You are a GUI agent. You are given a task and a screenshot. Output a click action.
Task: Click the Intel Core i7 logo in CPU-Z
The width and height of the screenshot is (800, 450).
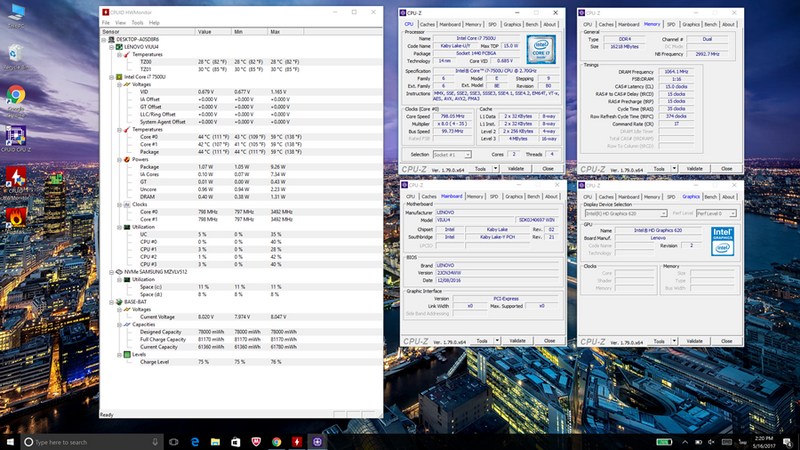coord(541,49)
